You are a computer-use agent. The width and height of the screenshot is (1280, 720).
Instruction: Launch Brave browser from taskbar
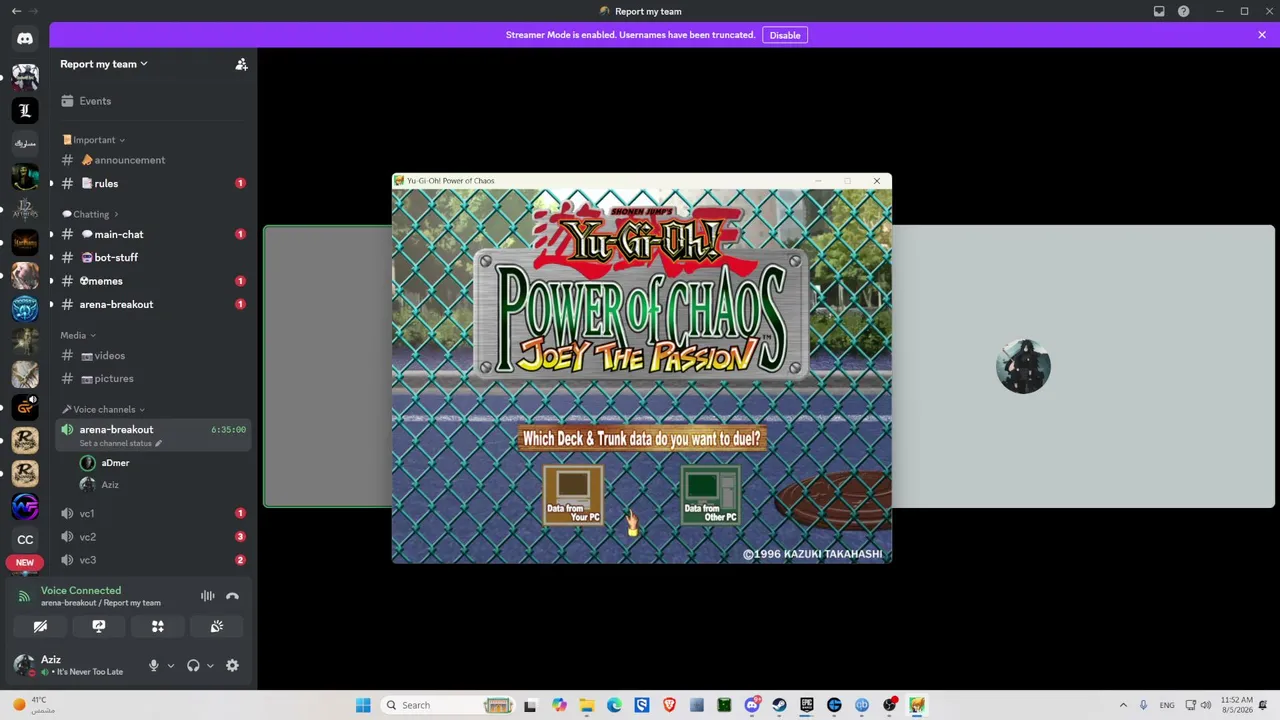[669, 705]
